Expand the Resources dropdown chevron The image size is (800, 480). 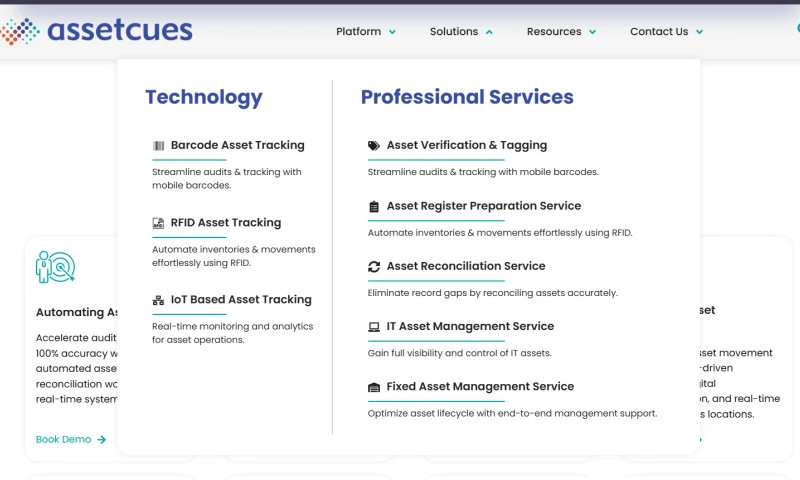coord(592,32)
